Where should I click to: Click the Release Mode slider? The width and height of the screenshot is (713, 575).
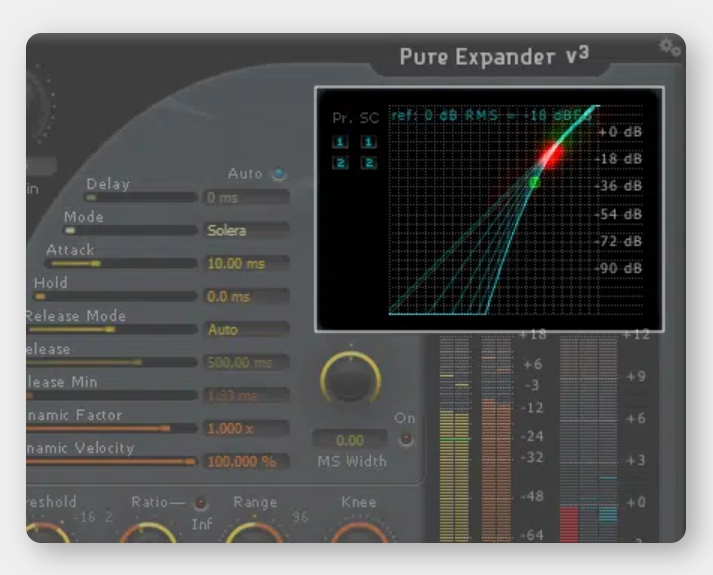[x=111, y=330]
